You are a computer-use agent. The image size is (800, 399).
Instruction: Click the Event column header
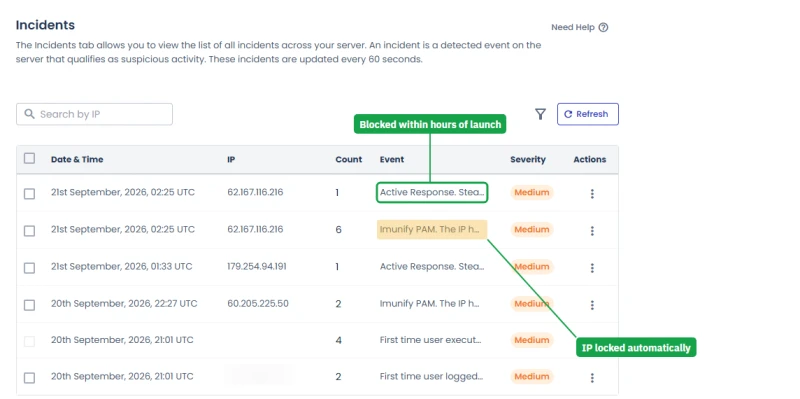click(x=392, y=159)
